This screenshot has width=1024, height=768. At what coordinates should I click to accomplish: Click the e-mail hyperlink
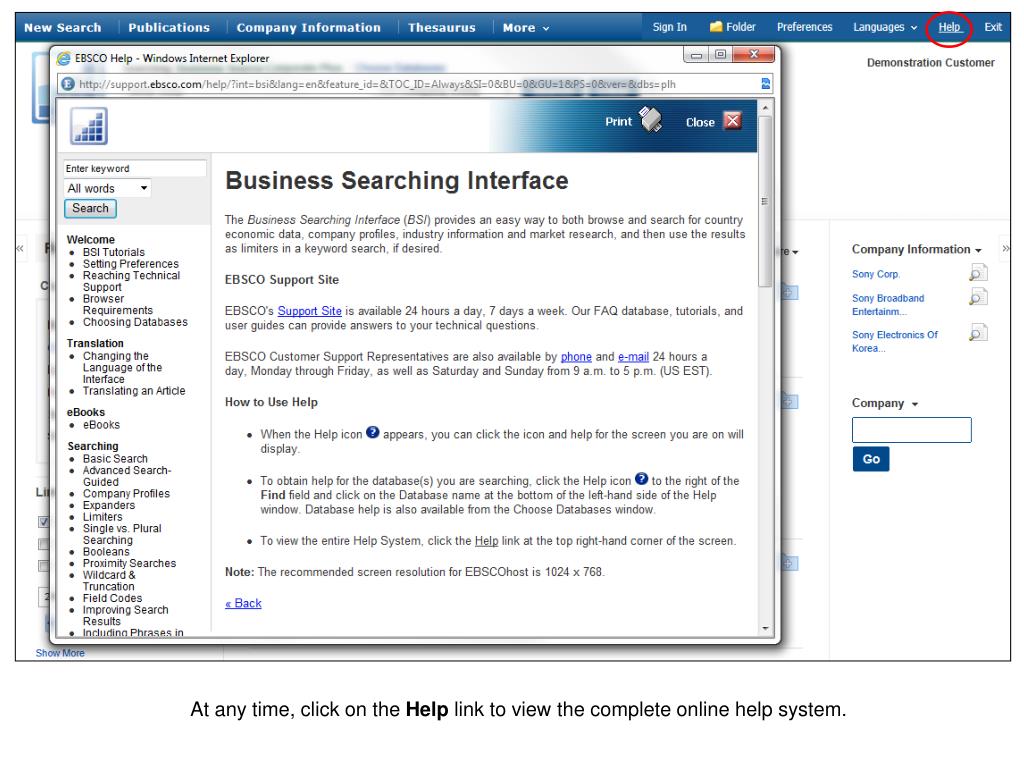click(633, 357)
